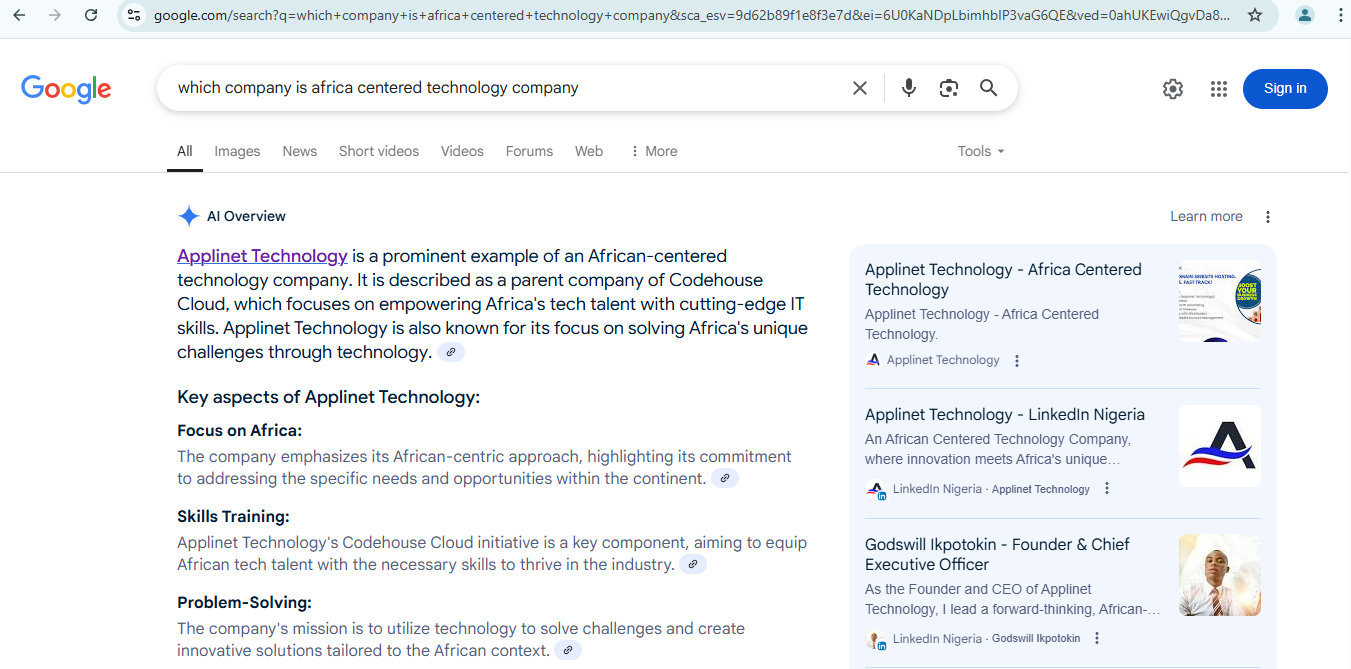
Task: Switch to the Videos tab
Action: tap(462, 151)
